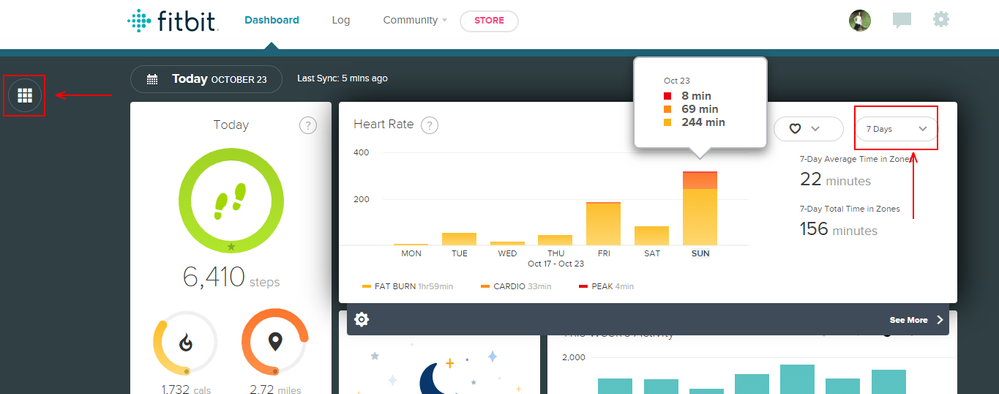
Task: Open the messages chat bubble icon
Action: (902, 20)
